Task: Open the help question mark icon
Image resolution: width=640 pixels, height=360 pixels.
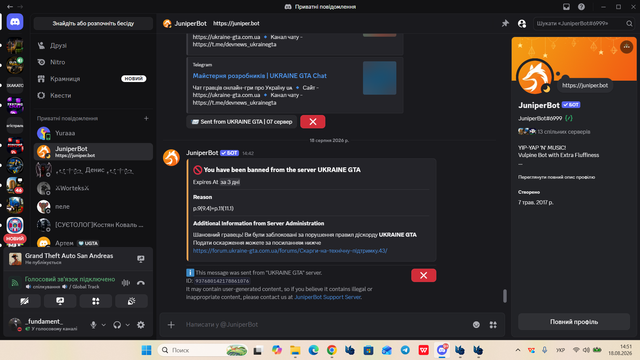Action: tap(581, 7)
